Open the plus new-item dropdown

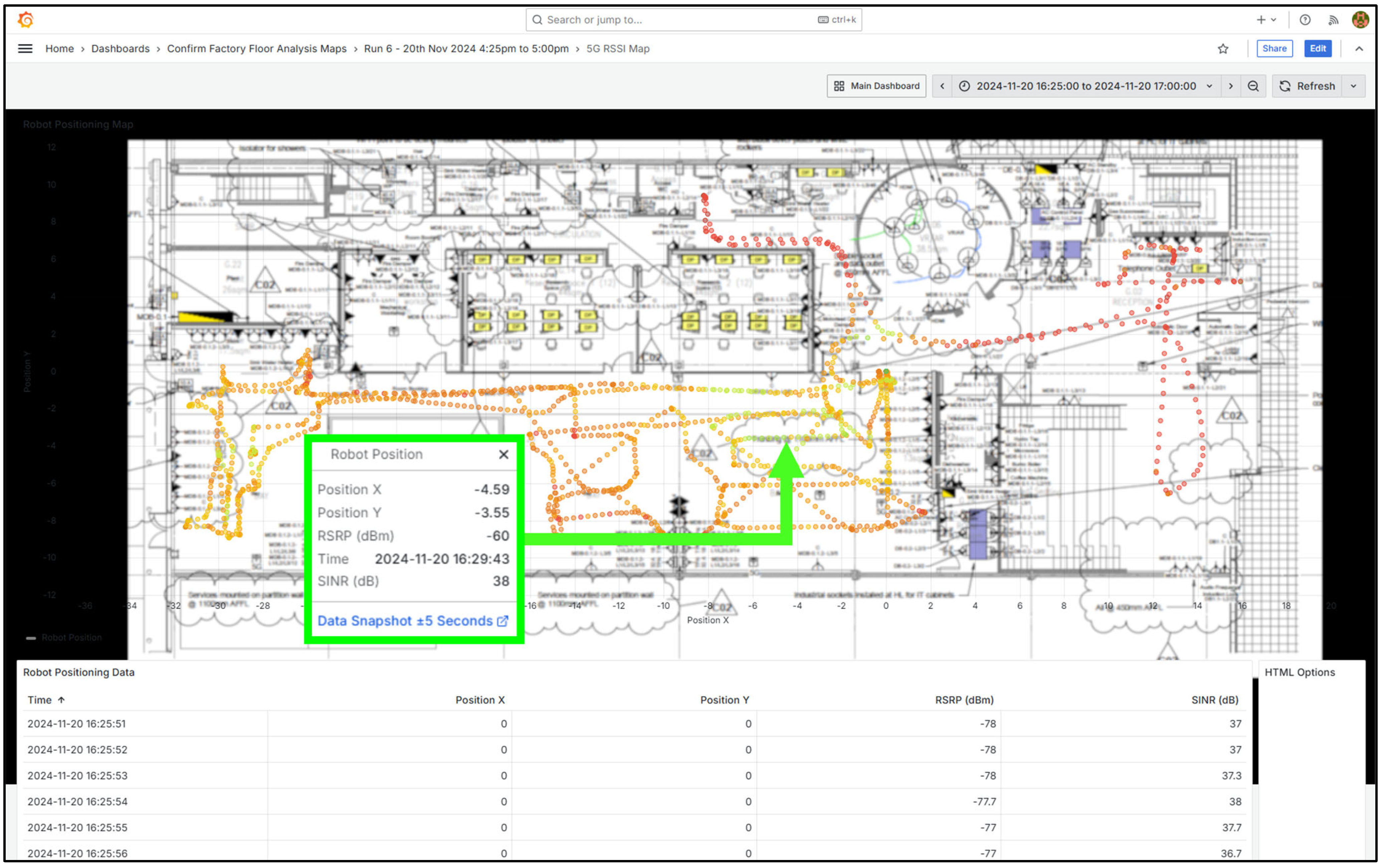tap(1265, 20)
